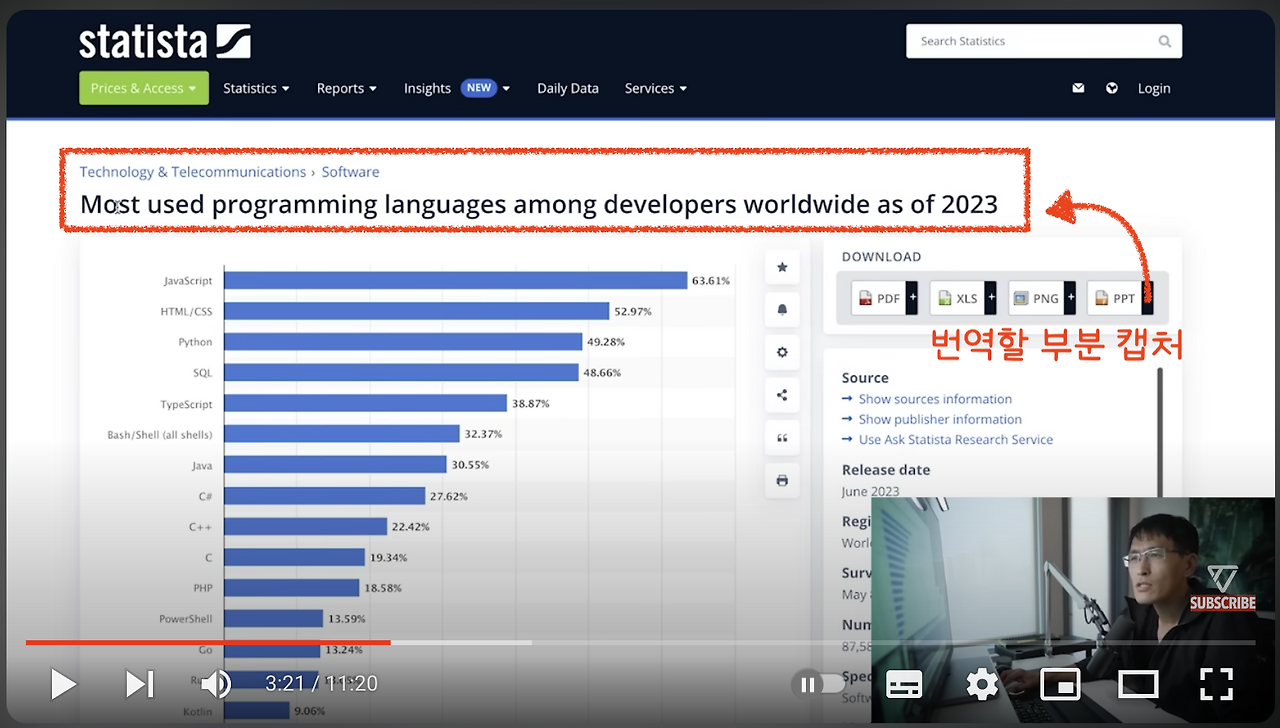Click the DOWNLOAD heading
Viewport: 1280px width, 728px height.
(882, 257)
